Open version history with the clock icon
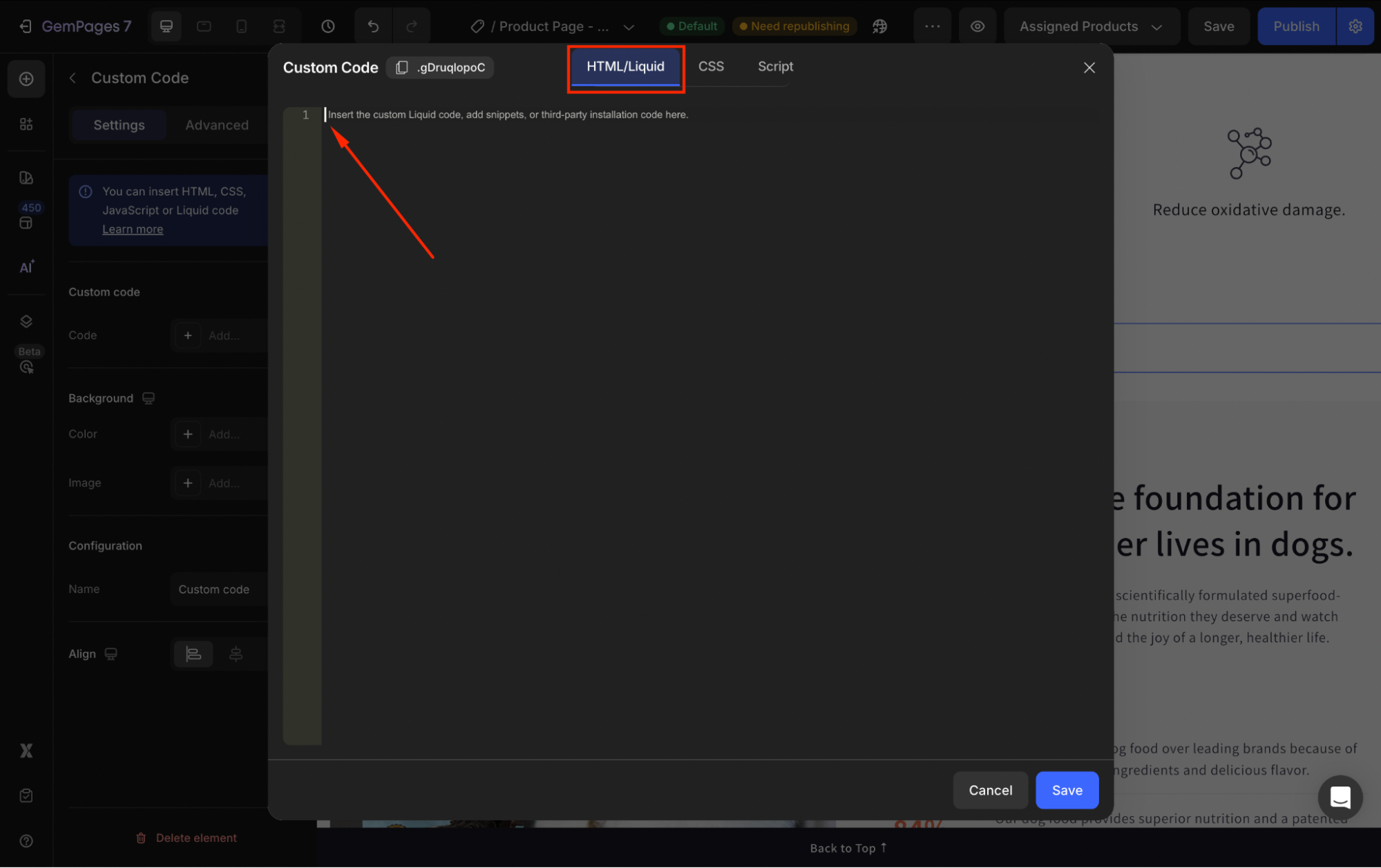The height and width of the screenshot is (868, 1381). coord(327,26)
